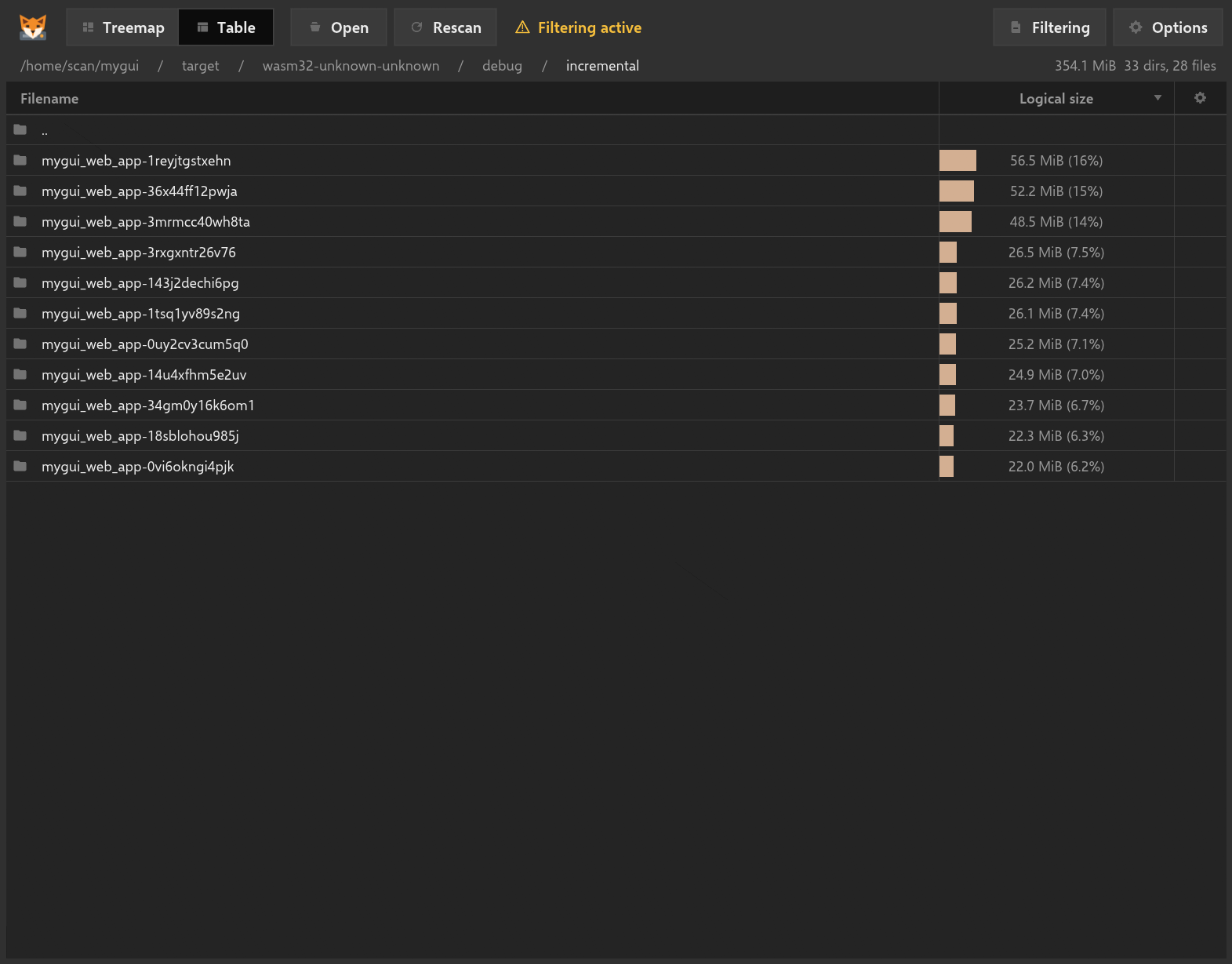Click the fox app logo
The width and height of the screenshot is (1232, 964).
(x=33, y=27)
